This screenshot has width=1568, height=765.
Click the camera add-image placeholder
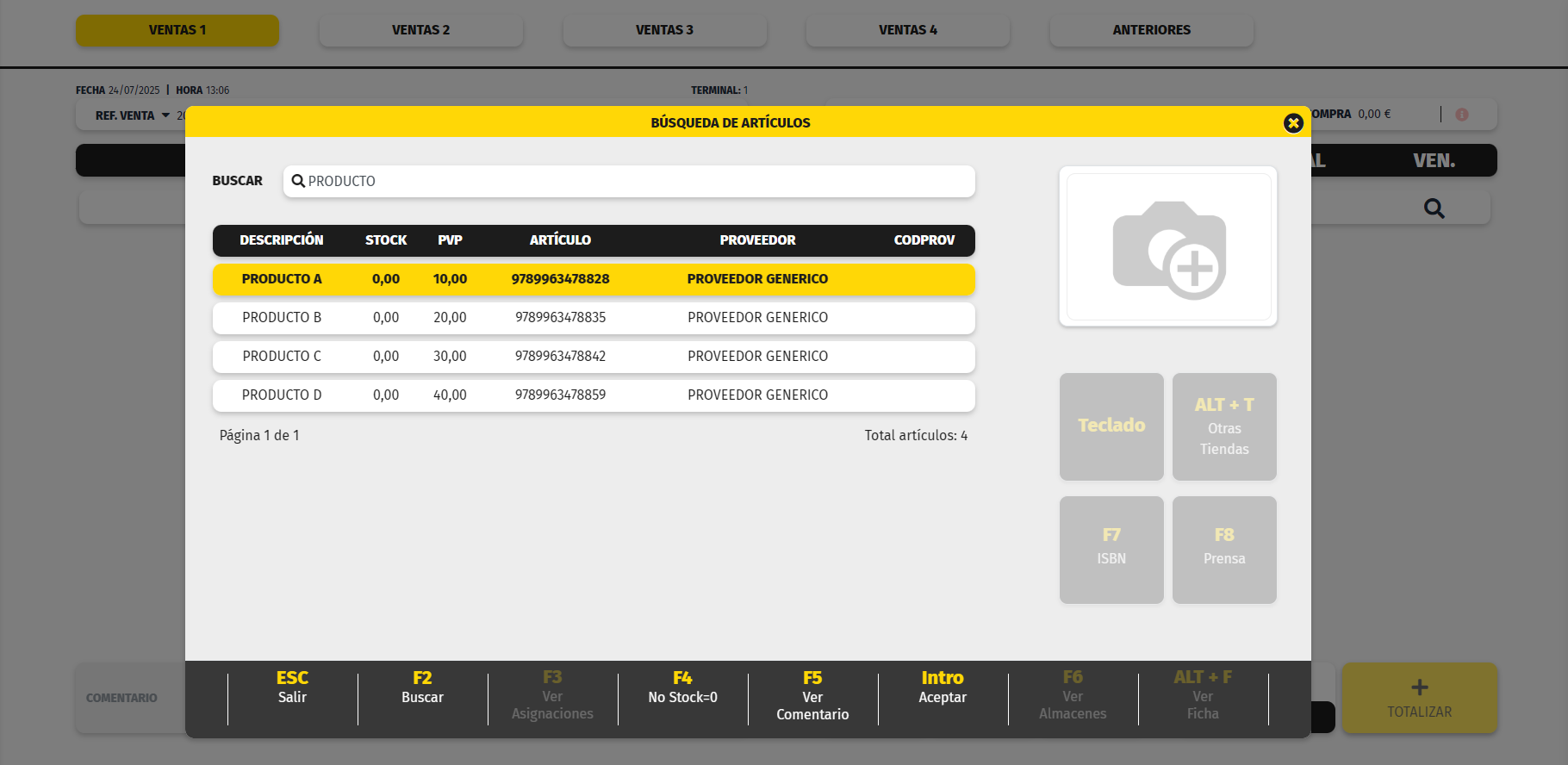click(1168, 248)
